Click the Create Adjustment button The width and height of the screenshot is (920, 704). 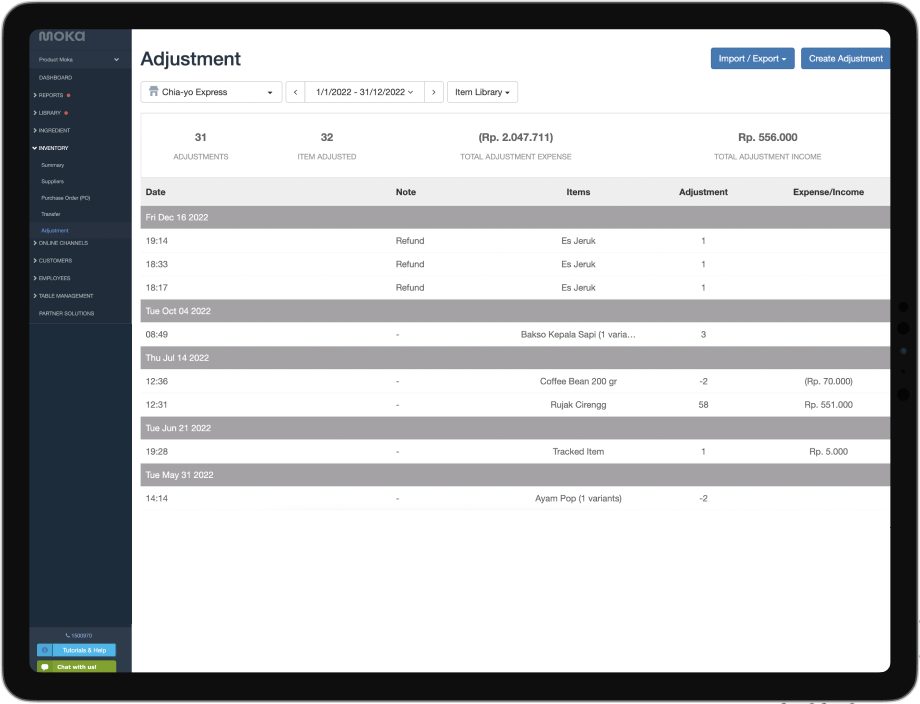845,59
